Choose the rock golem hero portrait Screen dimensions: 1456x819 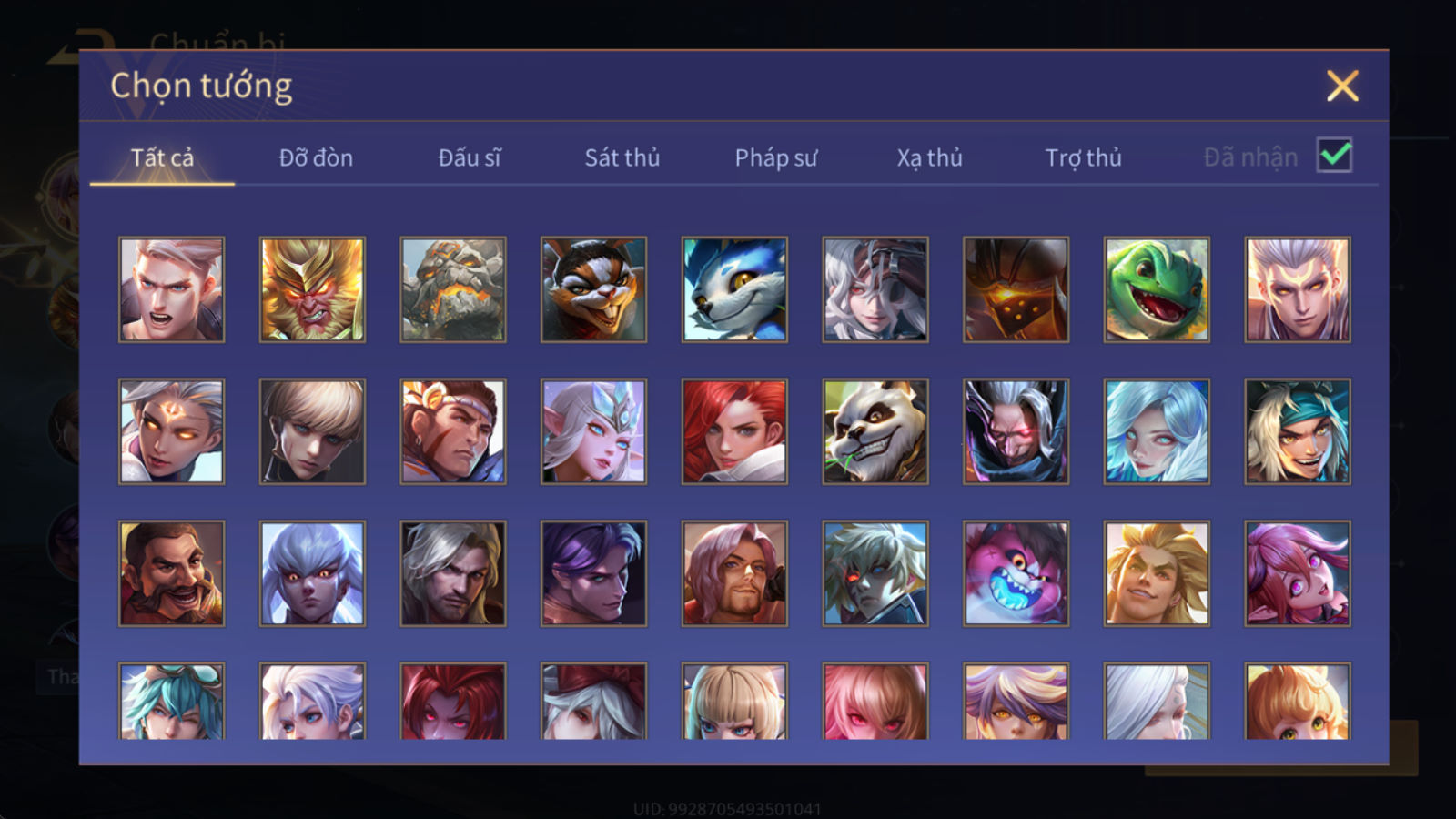(453, 289)
